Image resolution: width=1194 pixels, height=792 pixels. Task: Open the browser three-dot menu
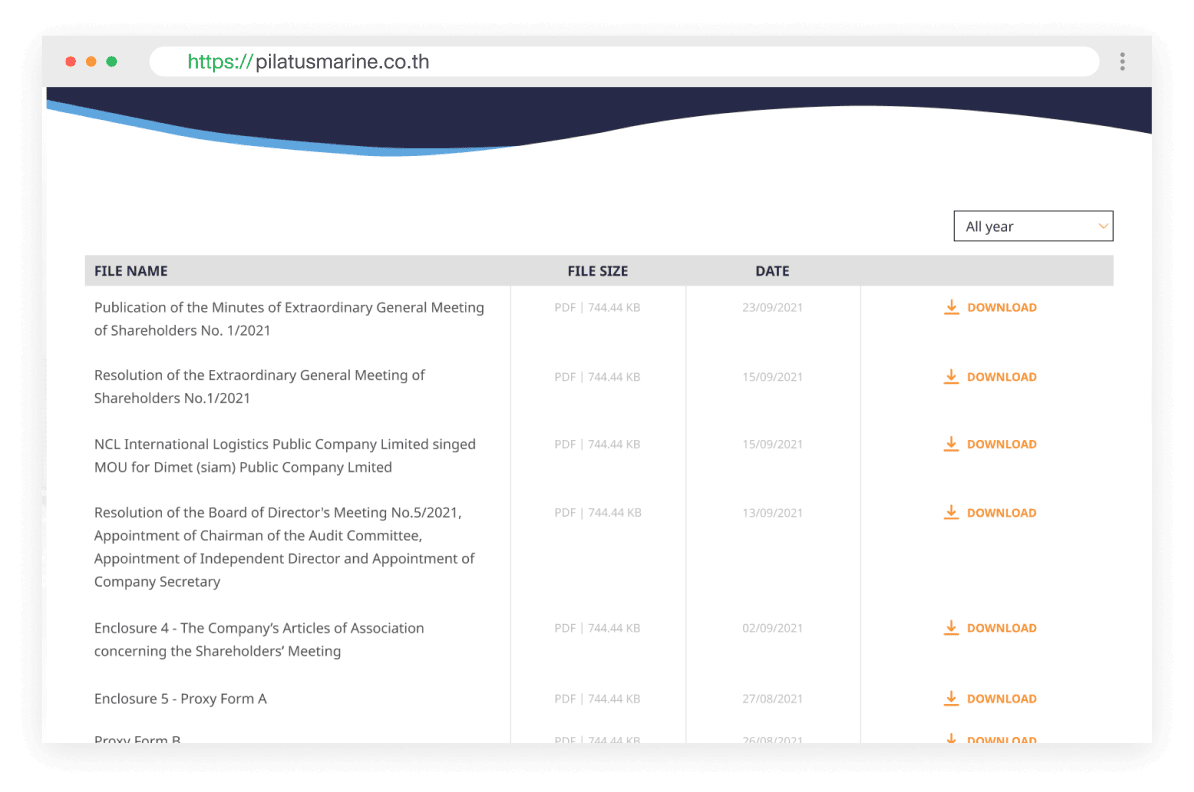(1122, 62)
